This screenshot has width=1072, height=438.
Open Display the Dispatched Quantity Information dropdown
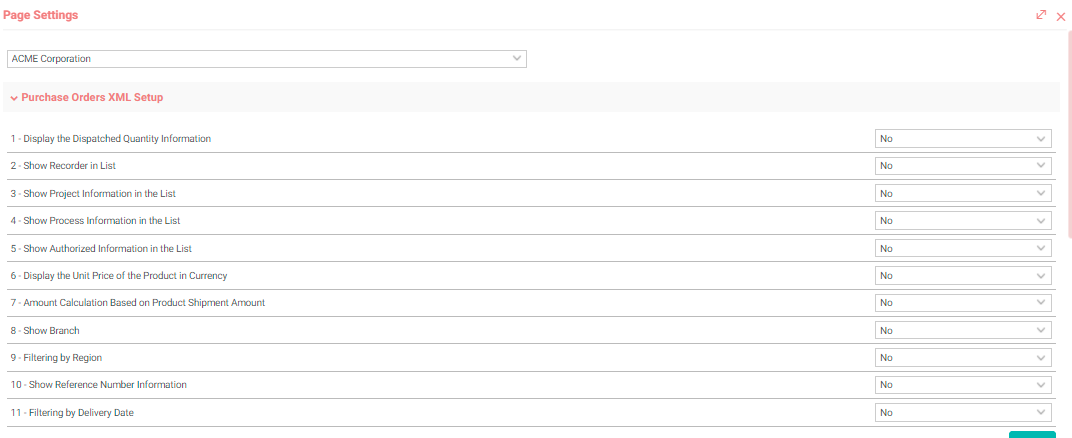(963, 139)
